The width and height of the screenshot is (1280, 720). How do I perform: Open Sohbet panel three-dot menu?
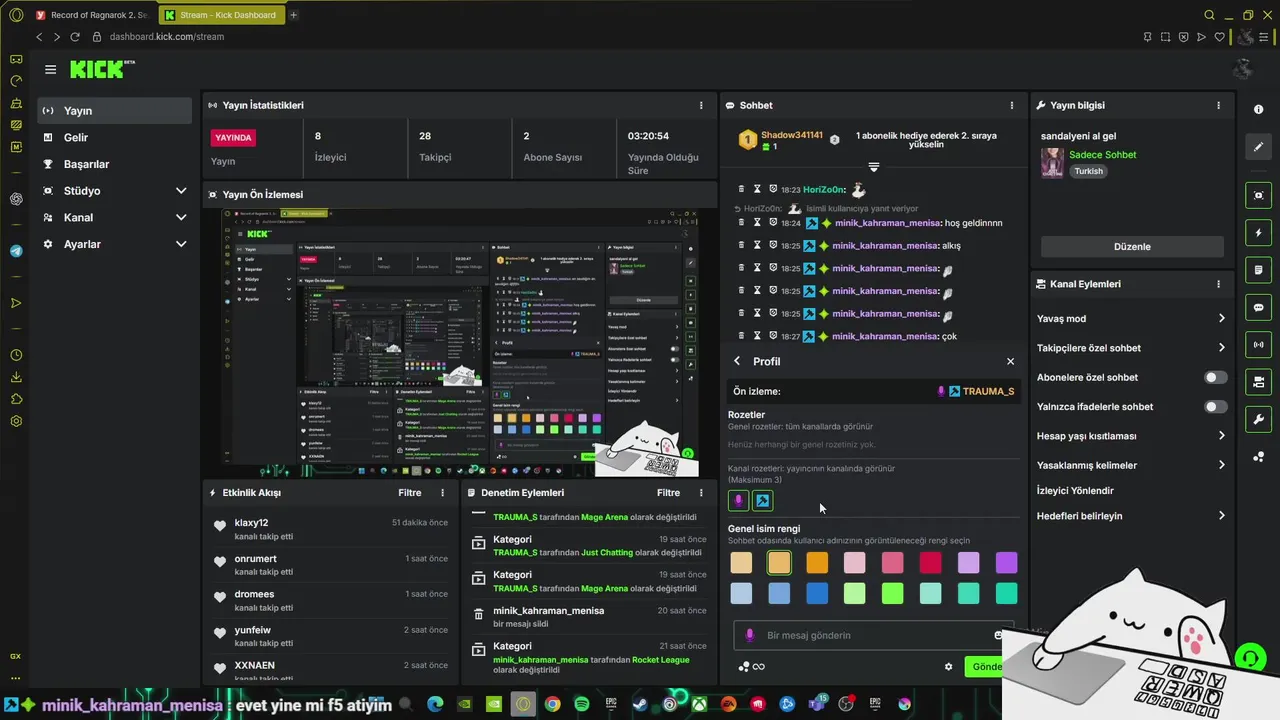pos(1011,105)
